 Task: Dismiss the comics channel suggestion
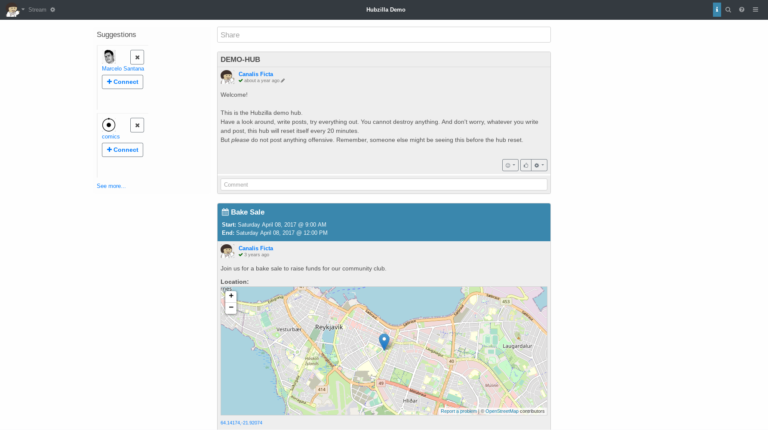click(x=137, y=125)
